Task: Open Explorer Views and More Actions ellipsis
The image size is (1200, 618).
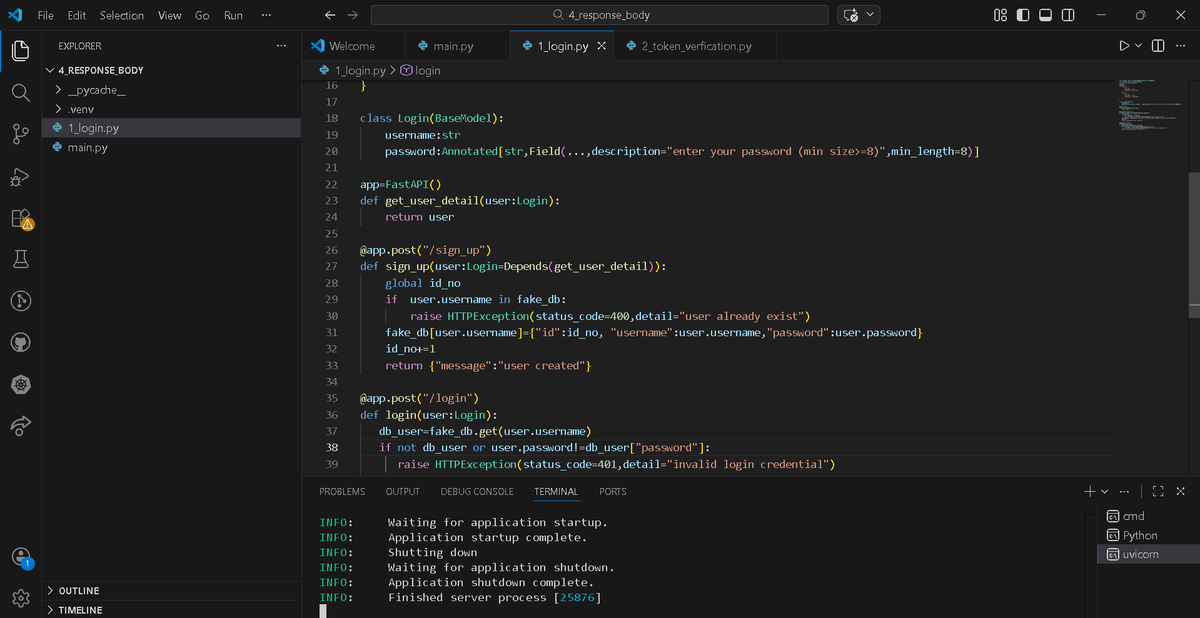Action: pyautogui.click(x=281, y=46)
